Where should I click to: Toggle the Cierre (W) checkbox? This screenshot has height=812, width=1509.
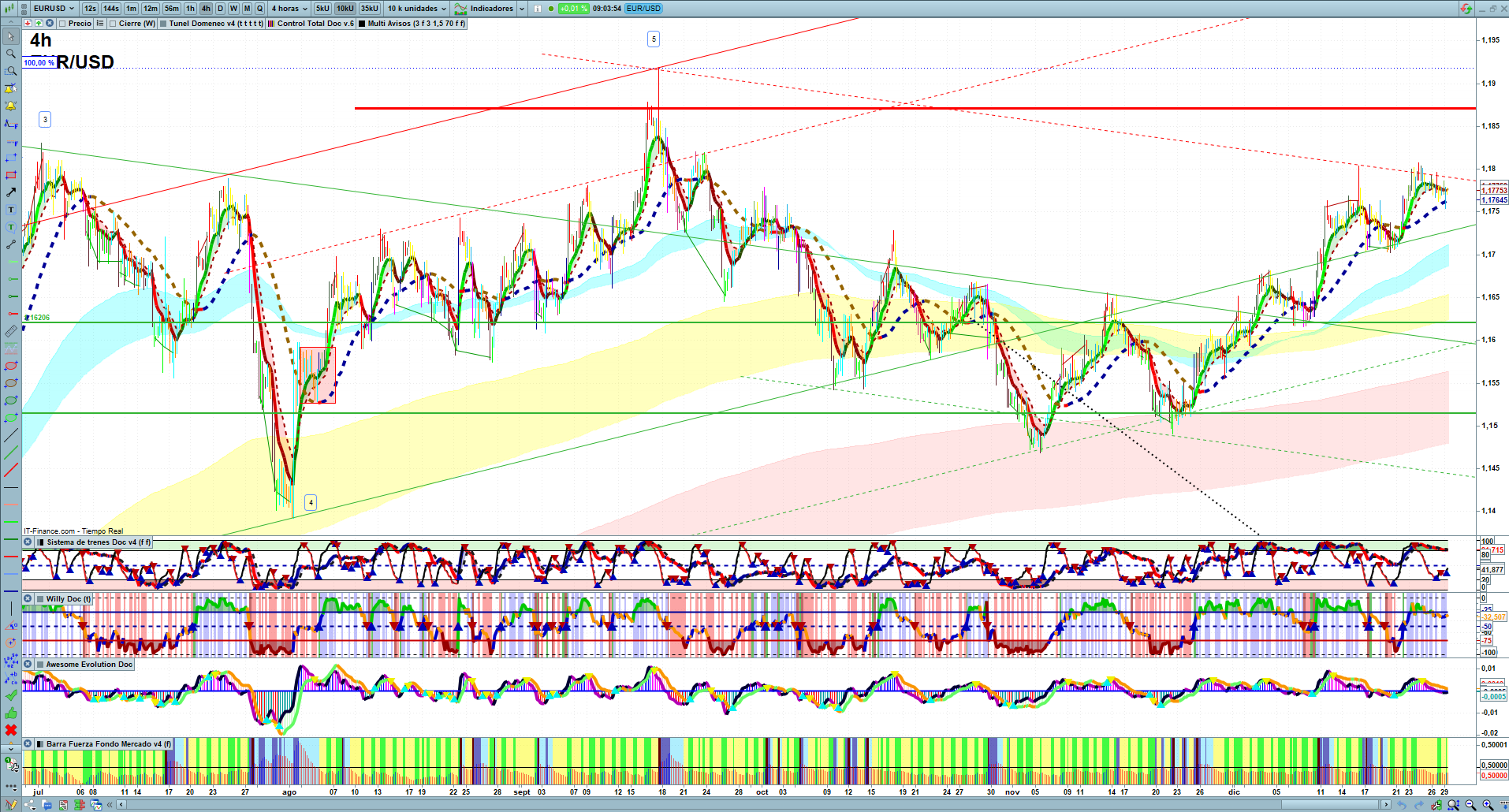pos(113,24)
